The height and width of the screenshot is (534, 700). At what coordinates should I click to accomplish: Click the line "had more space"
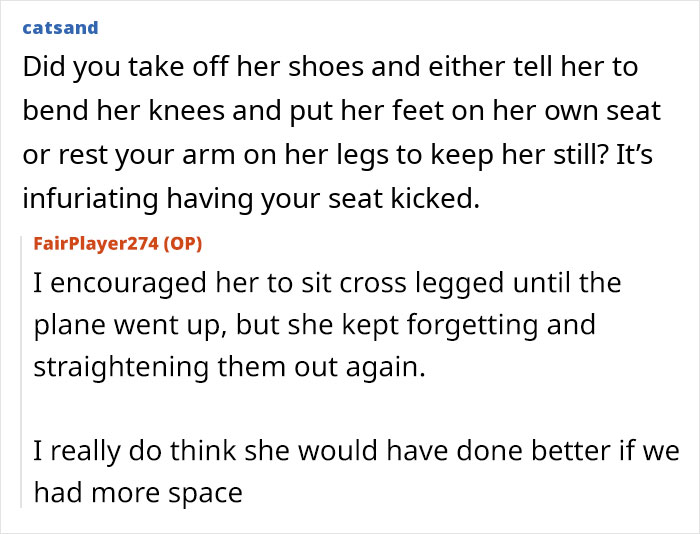point(138,493)
